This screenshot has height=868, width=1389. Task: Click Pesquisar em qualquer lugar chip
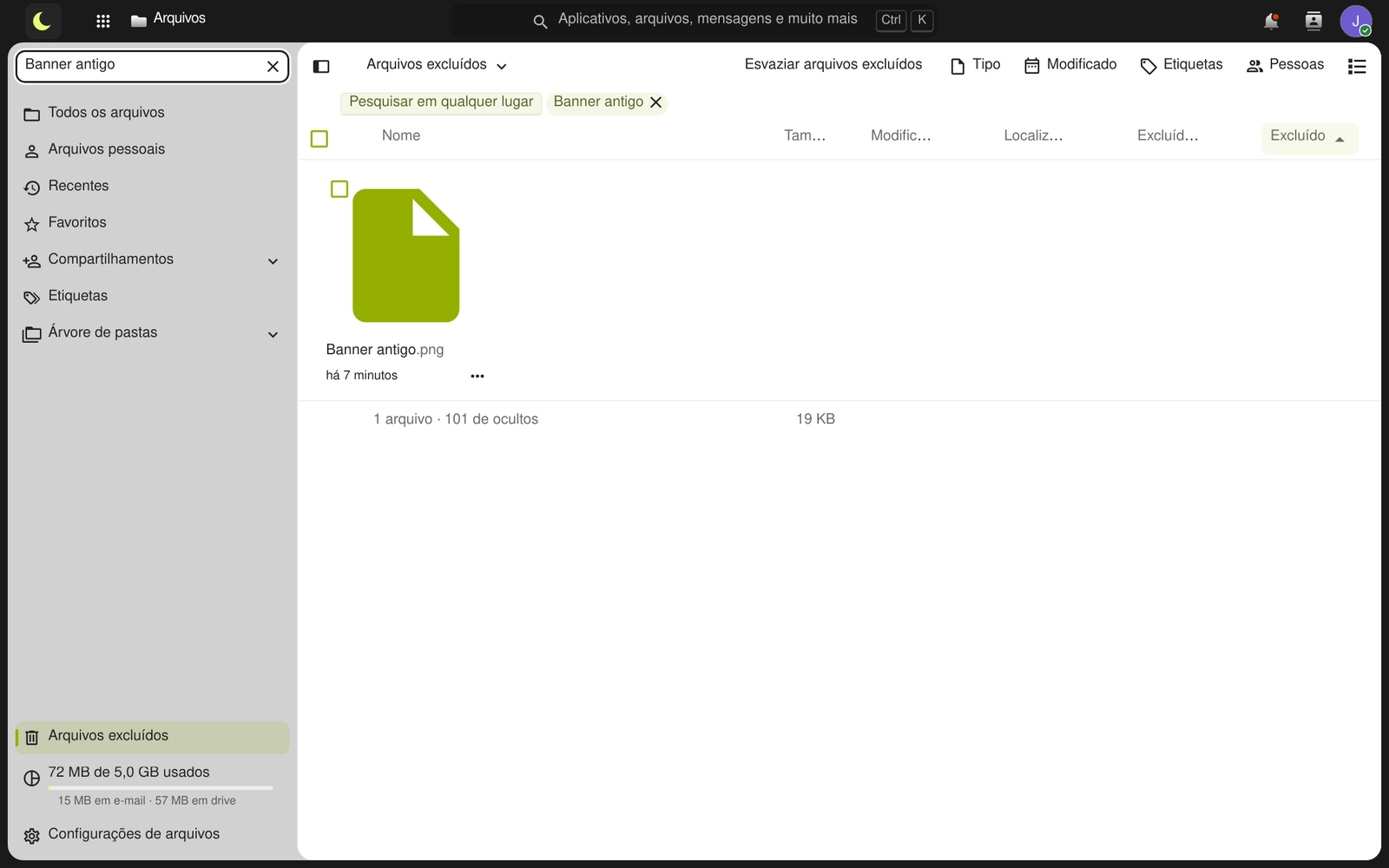(x=441, y=102)
